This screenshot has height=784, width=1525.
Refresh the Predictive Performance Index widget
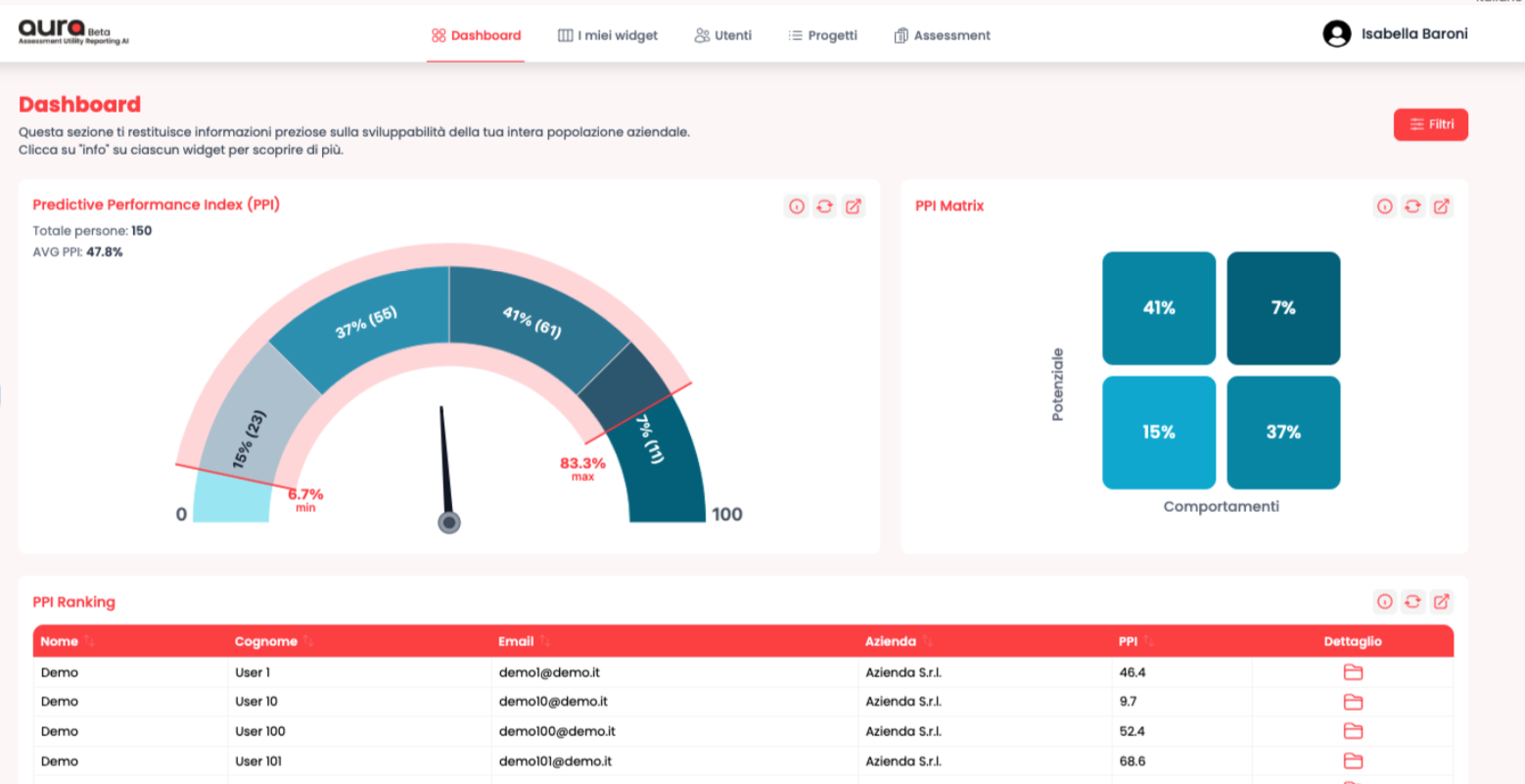pos(825,207)
